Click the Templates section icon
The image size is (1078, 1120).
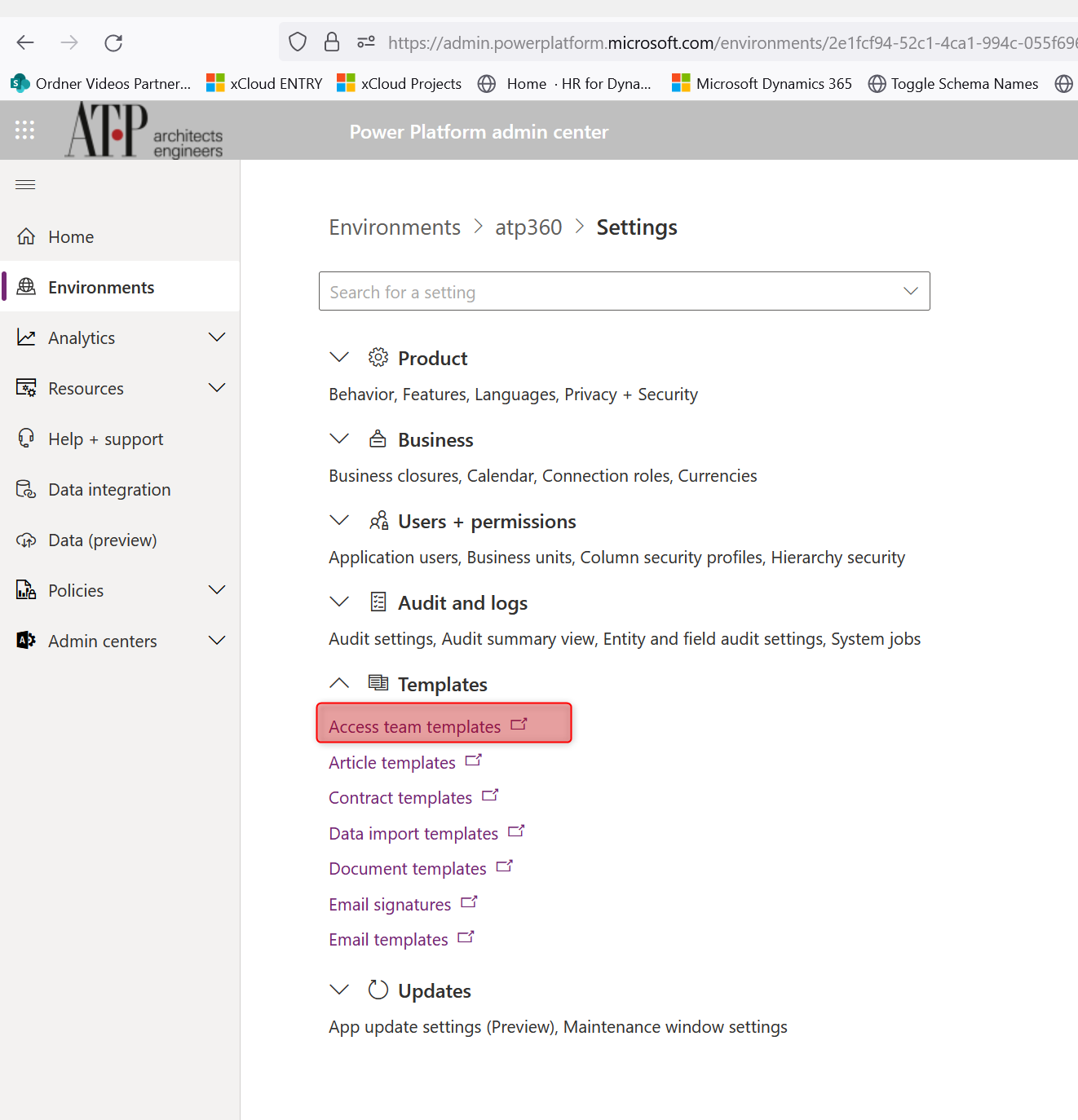pyautogui.click(x=378, y=682)
